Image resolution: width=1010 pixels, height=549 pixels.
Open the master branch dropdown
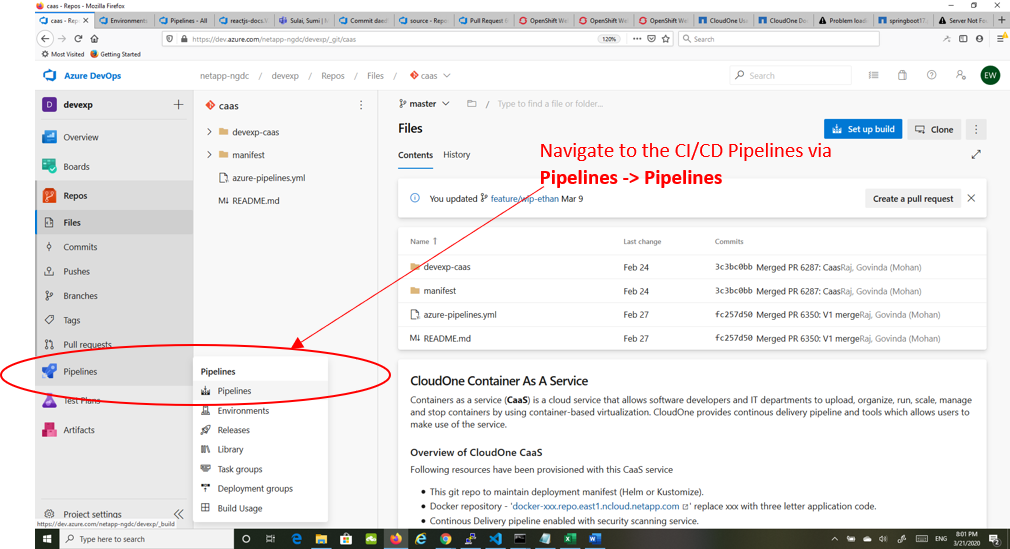click(424, 104)
